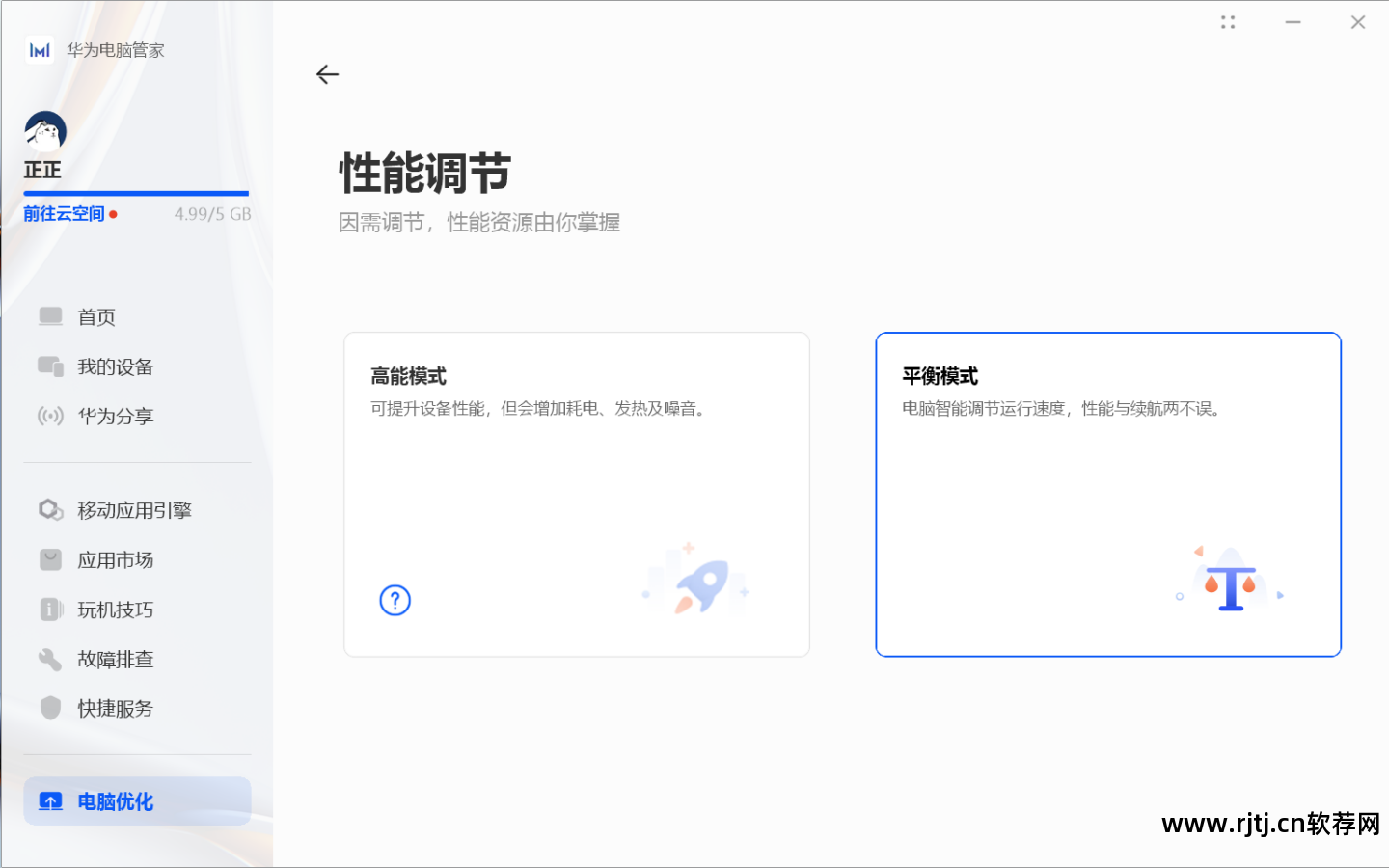Click the 4.99/5 GB storage progress bar
Screen dimensions: 1389x868
[x=135, y=193]
